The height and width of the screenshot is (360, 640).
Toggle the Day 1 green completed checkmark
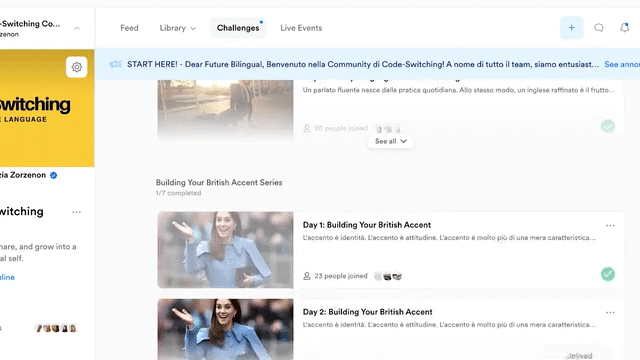(608, 274)
